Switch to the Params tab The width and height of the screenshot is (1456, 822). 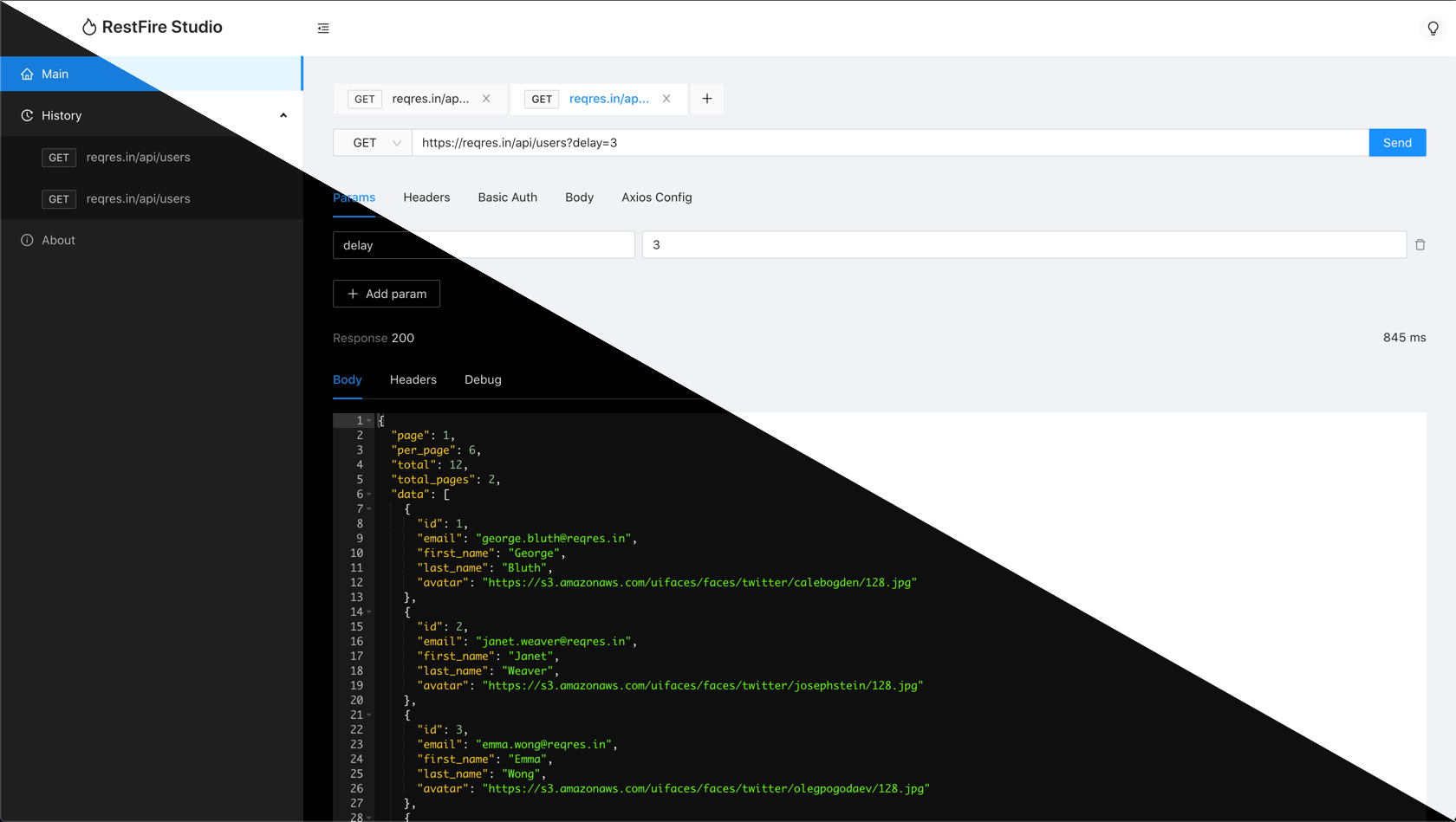[354, 197]
